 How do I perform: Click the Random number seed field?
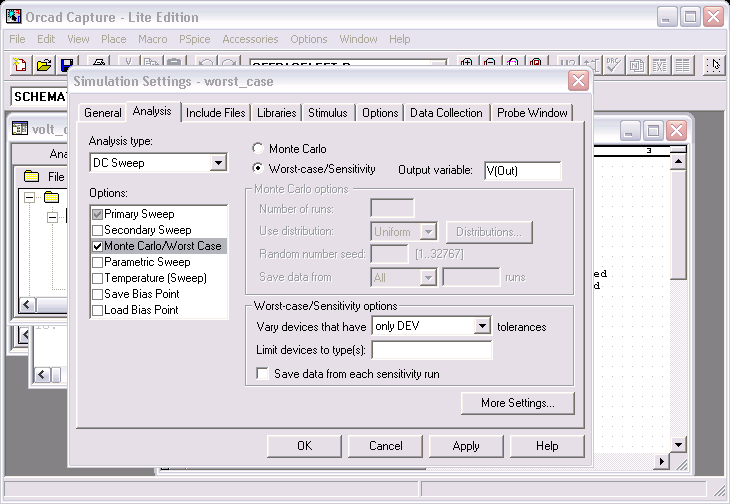(x=389, y=254)
